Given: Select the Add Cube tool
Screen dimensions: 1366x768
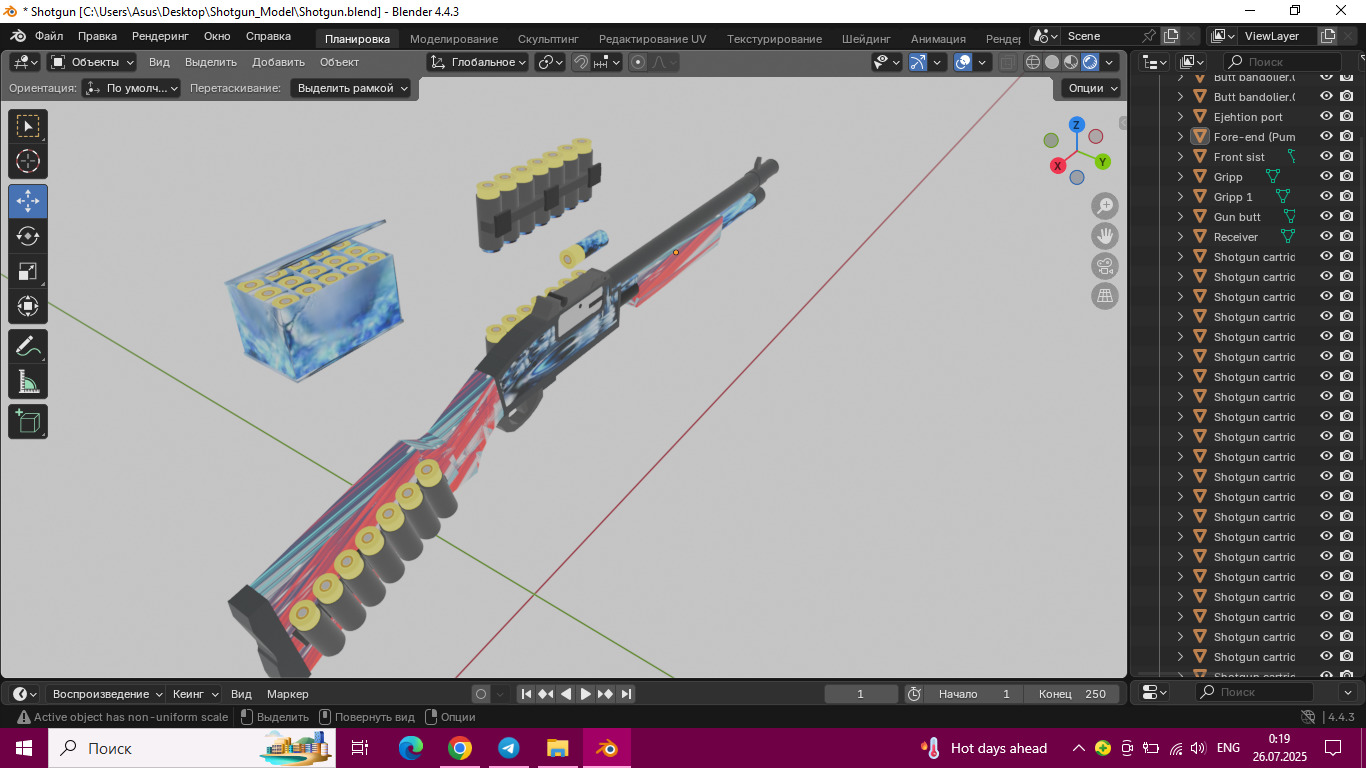Looking at the screenshot, I should 28,421.
